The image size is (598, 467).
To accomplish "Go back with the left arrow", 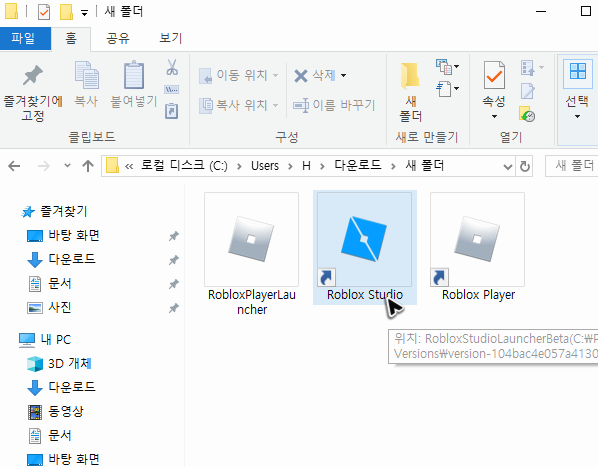I will tap(14, 166).
